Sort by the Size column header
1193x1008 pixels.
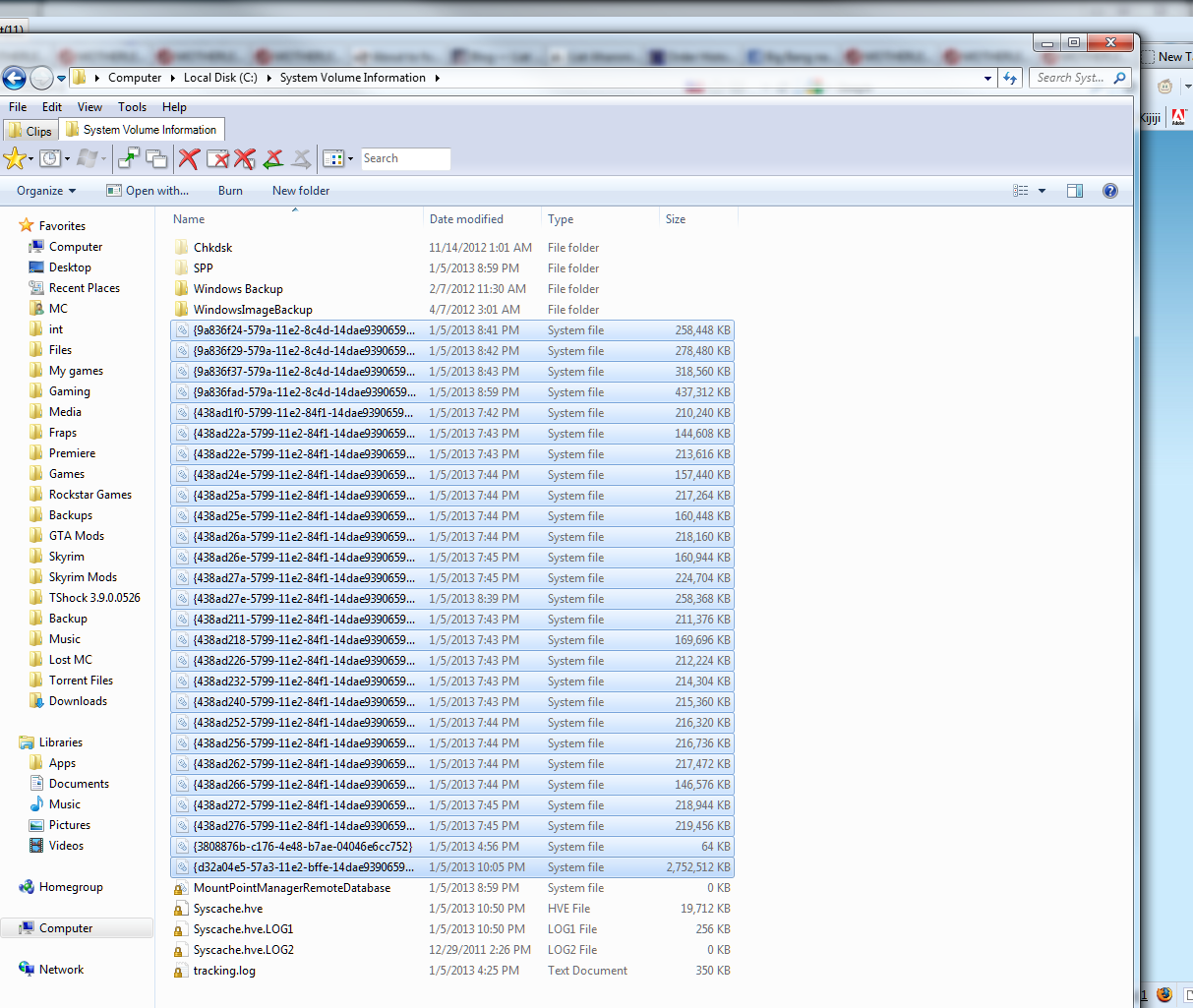click(697, 219)
